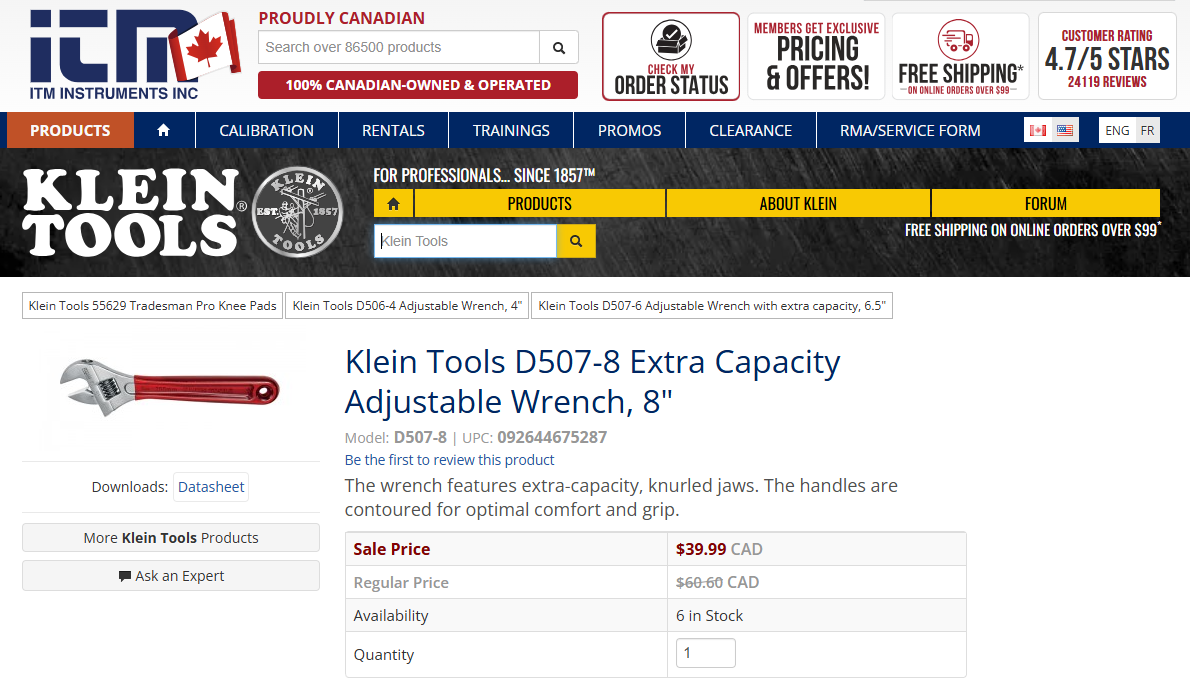Click the Customer Rating 4.7/5 Stars badge
The height and width of the screenshot is (690, 1190).
(1106, 55)
